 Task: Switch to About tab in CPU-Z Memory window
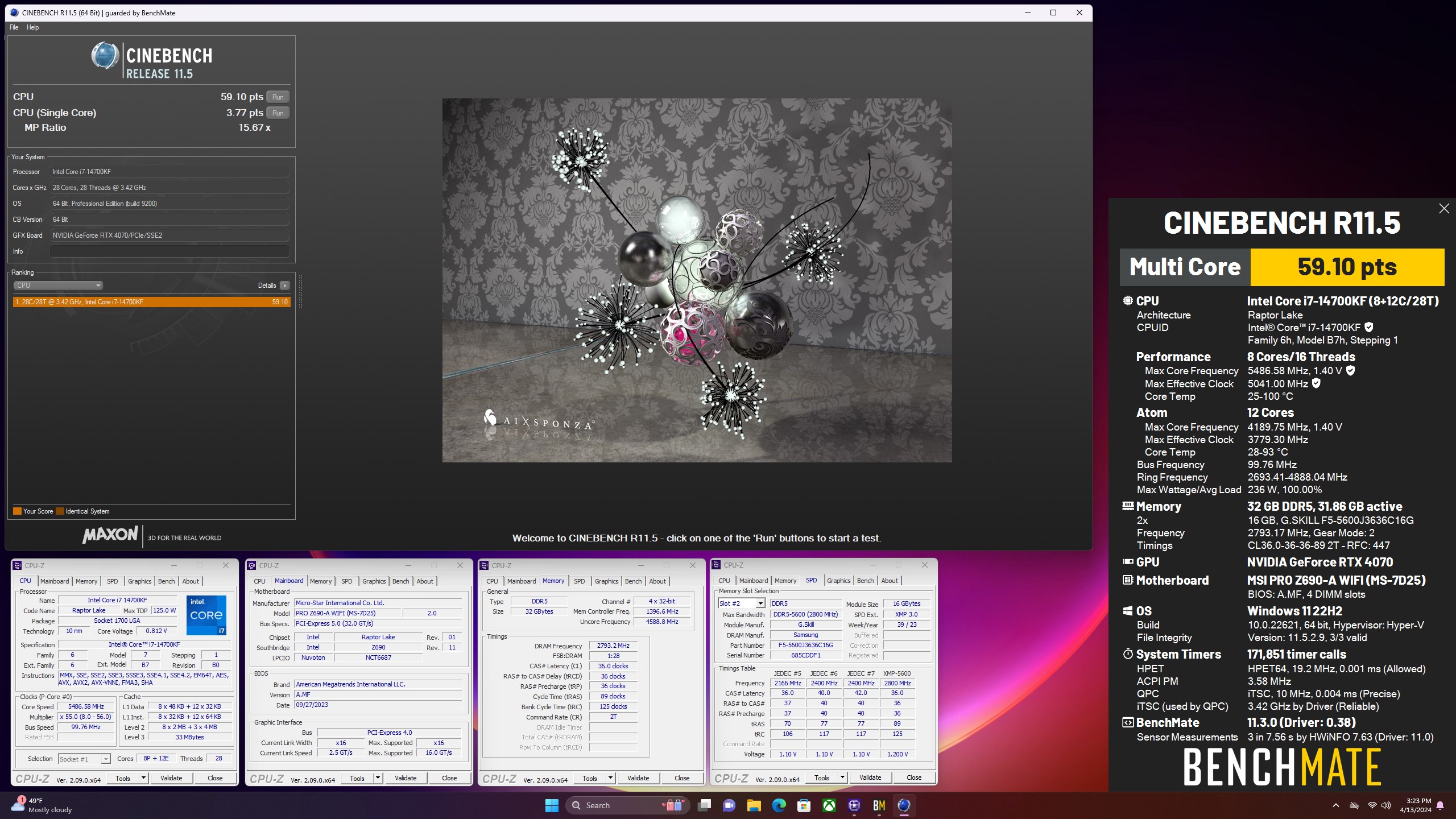(x=657, y=581)
